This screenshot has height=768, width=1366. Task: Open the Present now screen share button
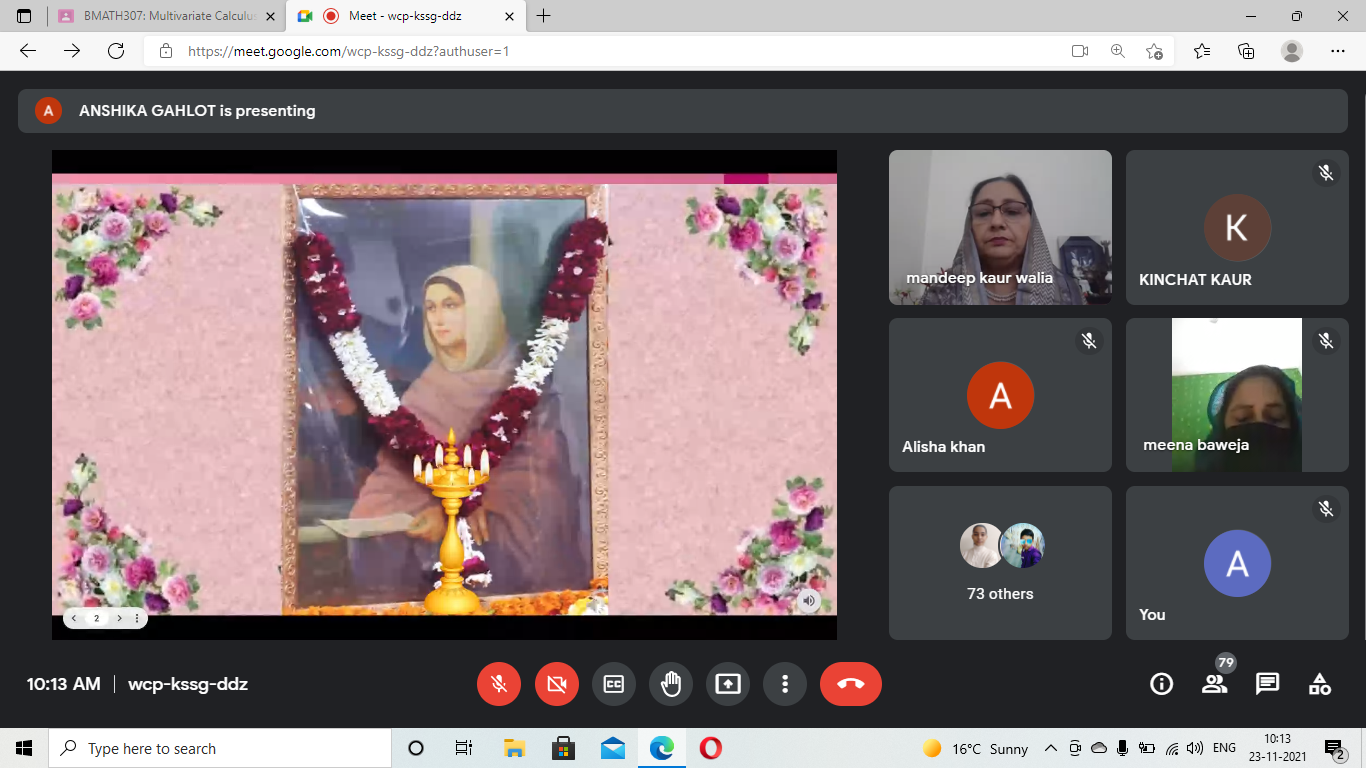(x=728, y=684)
